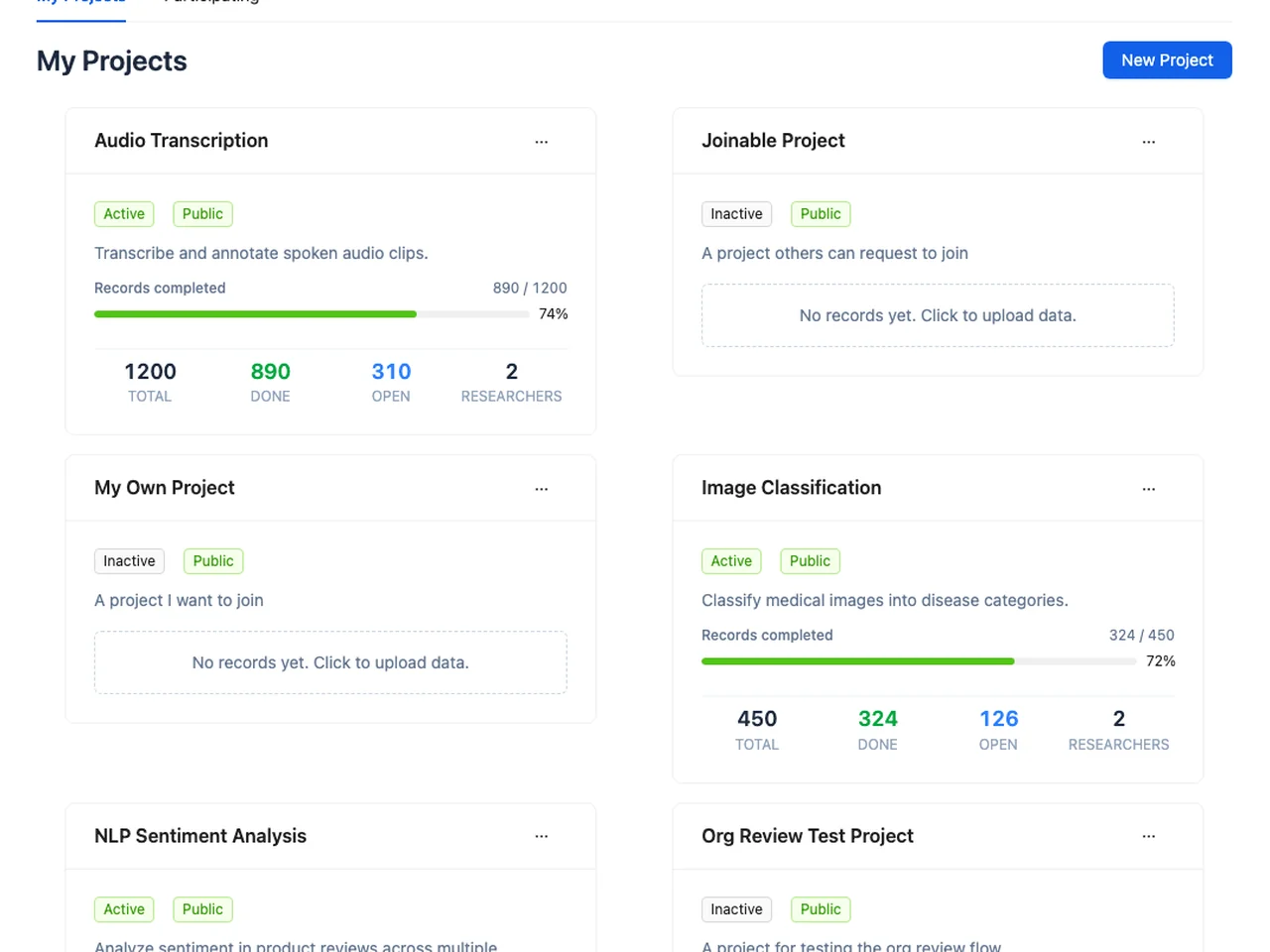Open the Joinable Project title
Image resolution: width=1270 pixels, height=952 pixels.
coord(773,141)
